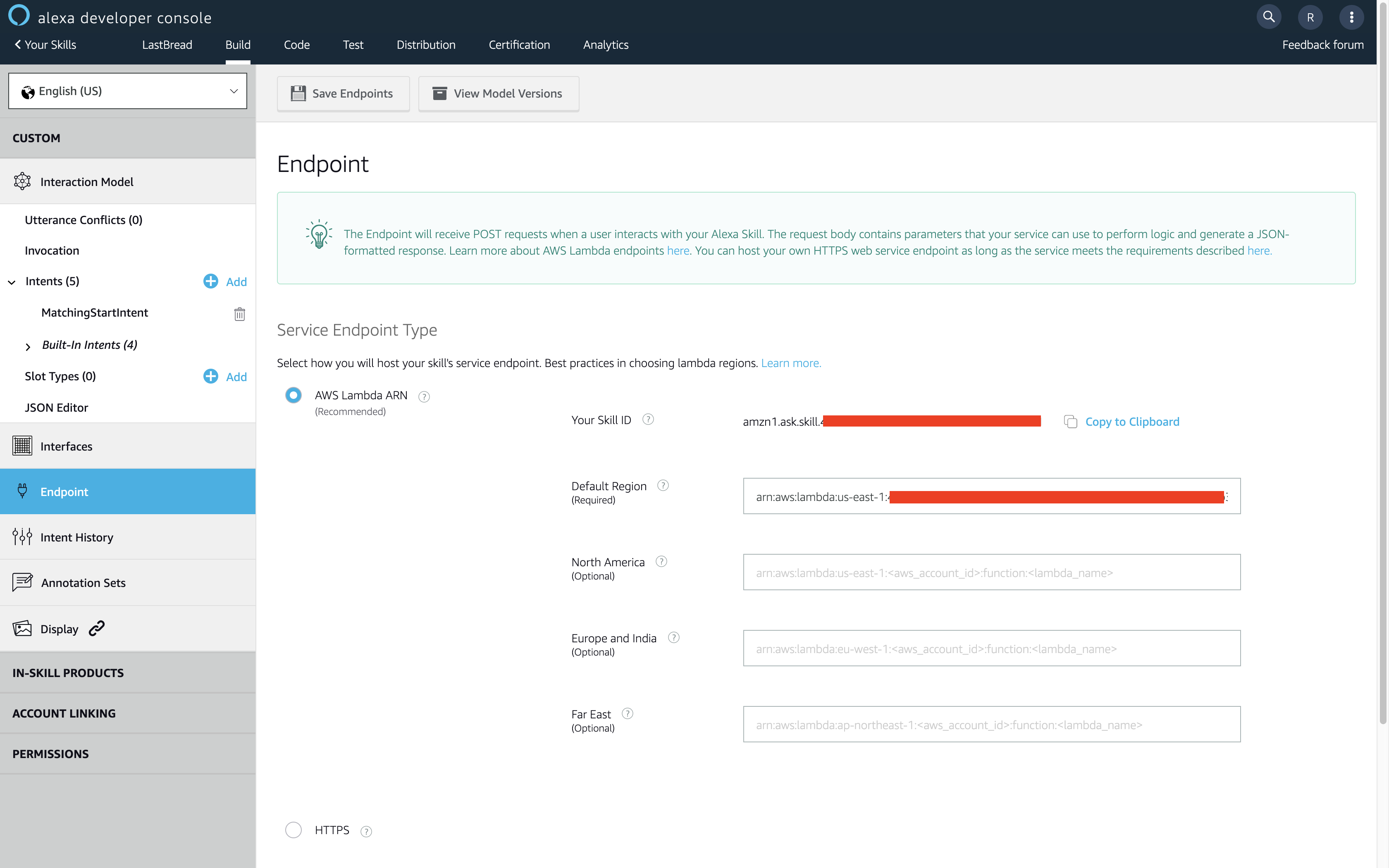Open the three-dot more options menu

point(1351,17)
